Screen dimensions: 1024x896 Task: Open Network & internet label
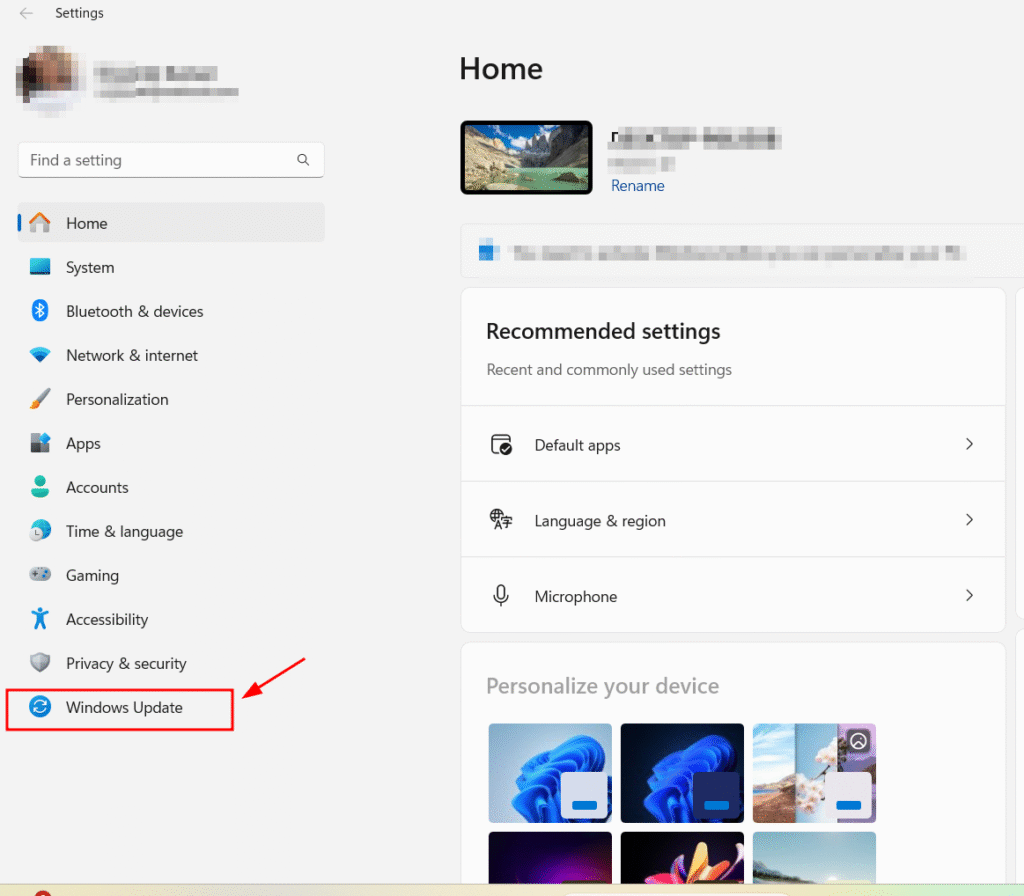132,355
